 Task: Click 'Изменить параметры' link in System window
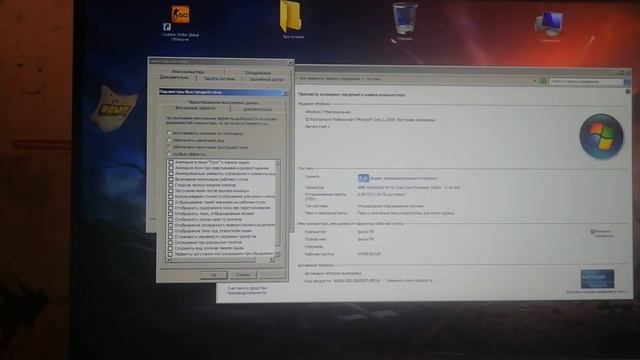[602, 233]
